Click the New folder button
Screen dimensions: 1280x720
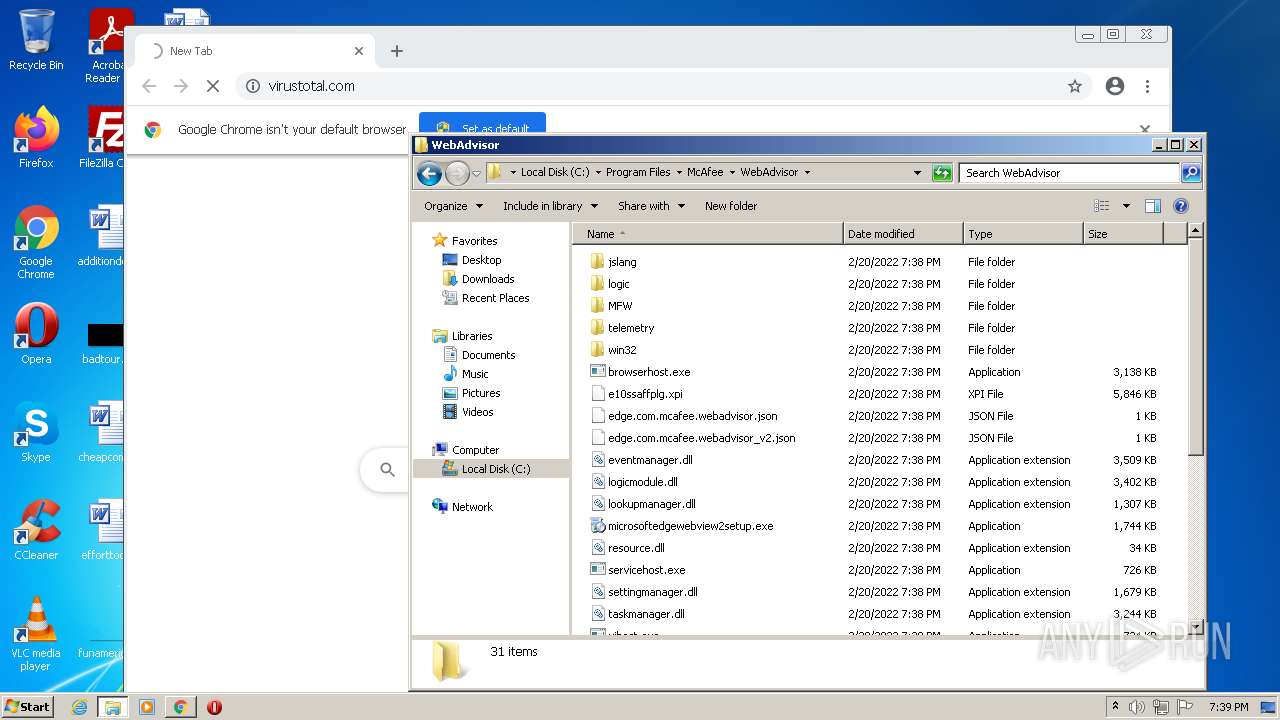731,206
